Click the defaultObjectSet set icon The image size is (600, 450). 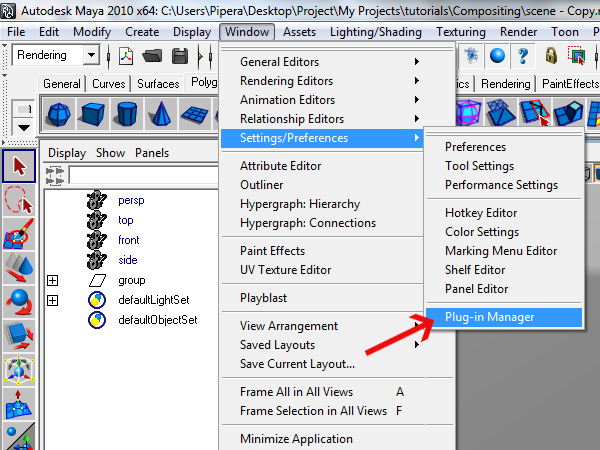[97, 320]
